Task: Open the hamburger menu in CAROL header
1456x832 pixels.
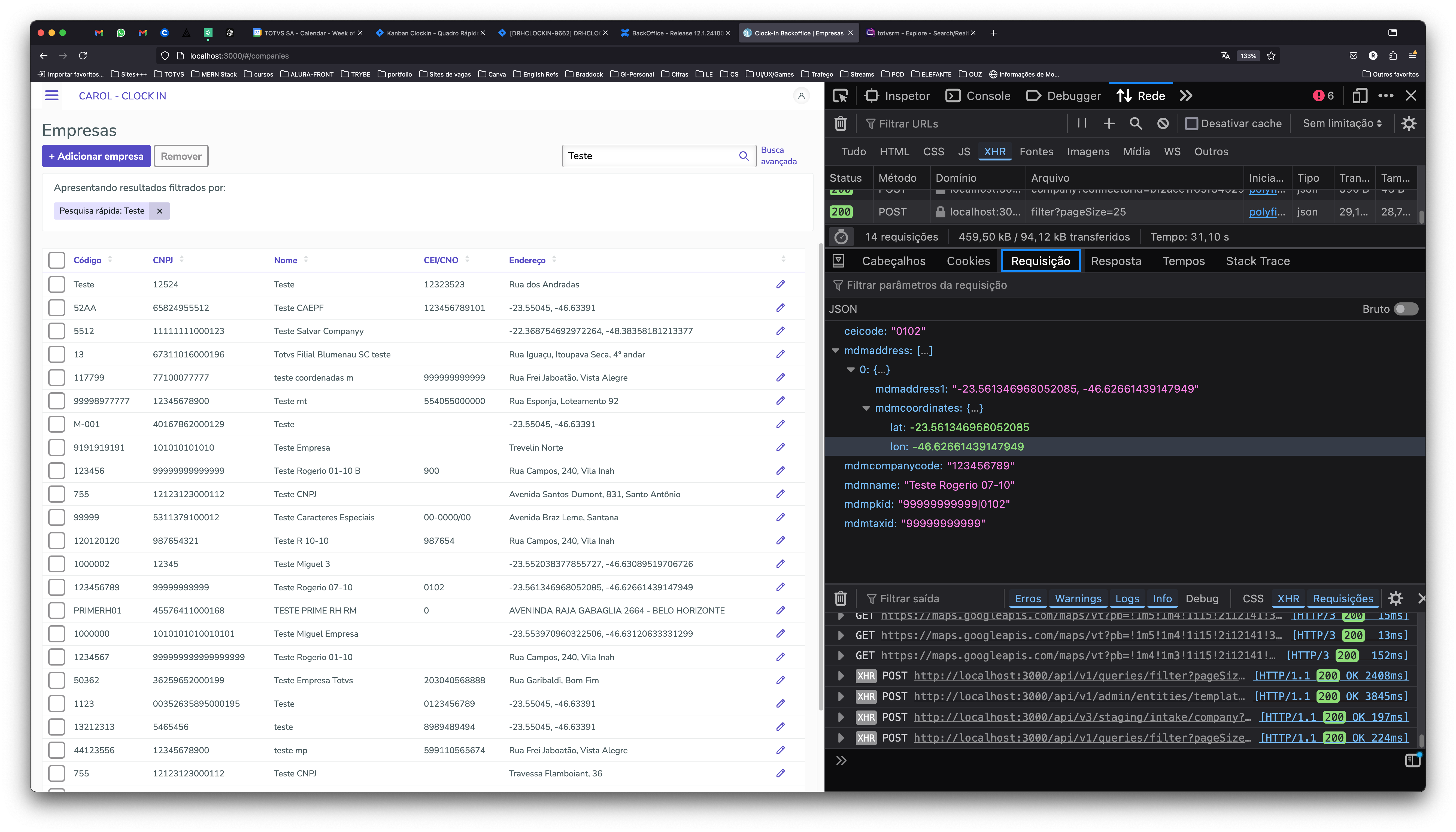Action: [51, 95]
